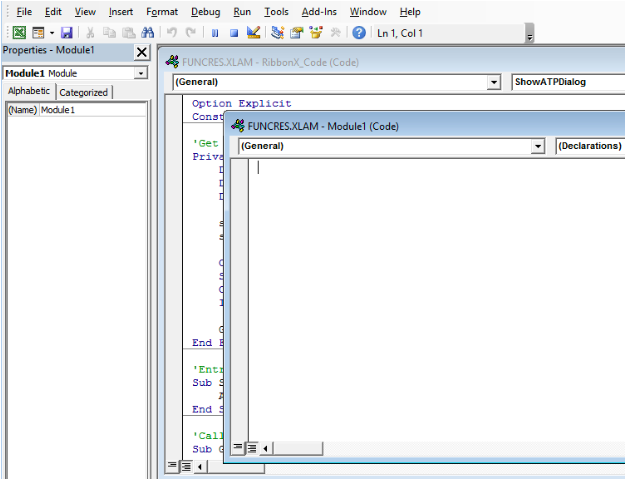This screenshot has height=480, width=630.
Task: Click Procedure View button in RibbonX_Code window
Action: pos(172,466)
